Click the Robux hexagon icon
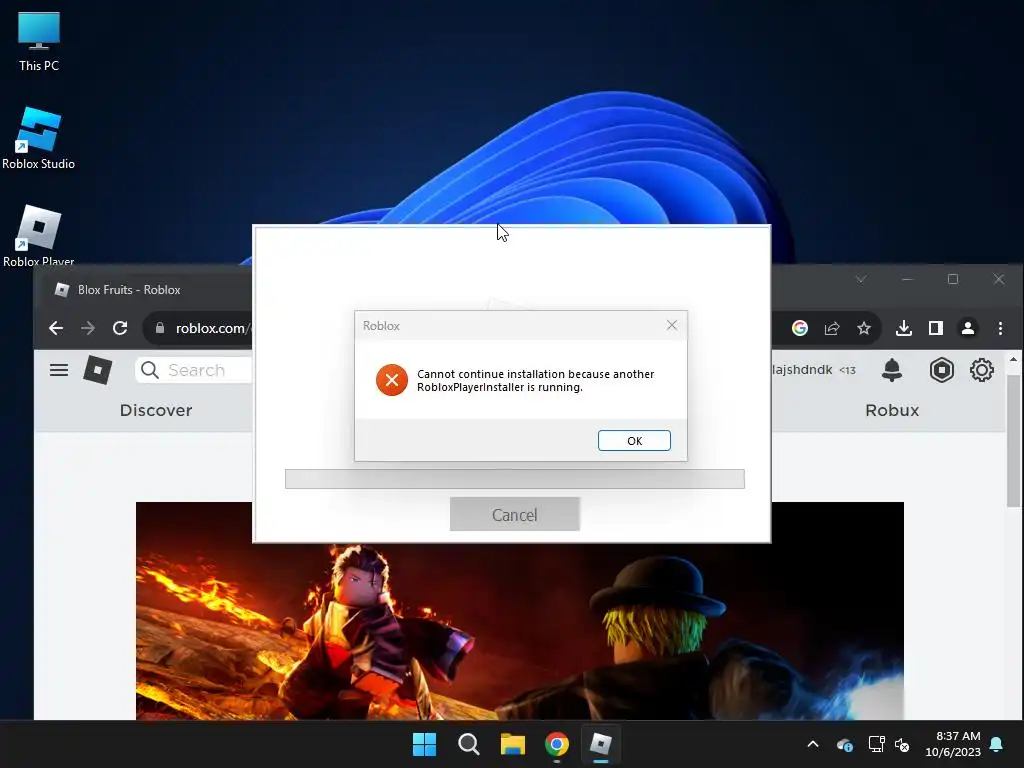Image resolution: width=1024 pixels, height=768 pixels. click(942, 370)
